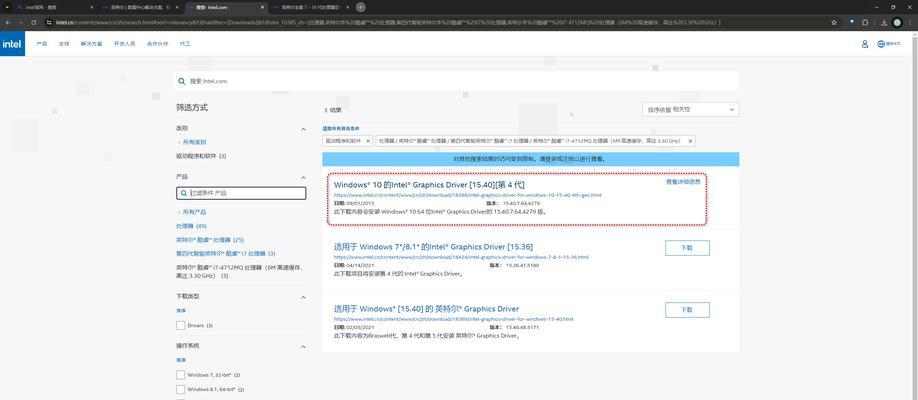Open the browser profile avatar
Screen dimensions: 918x400
click(897, 22)
